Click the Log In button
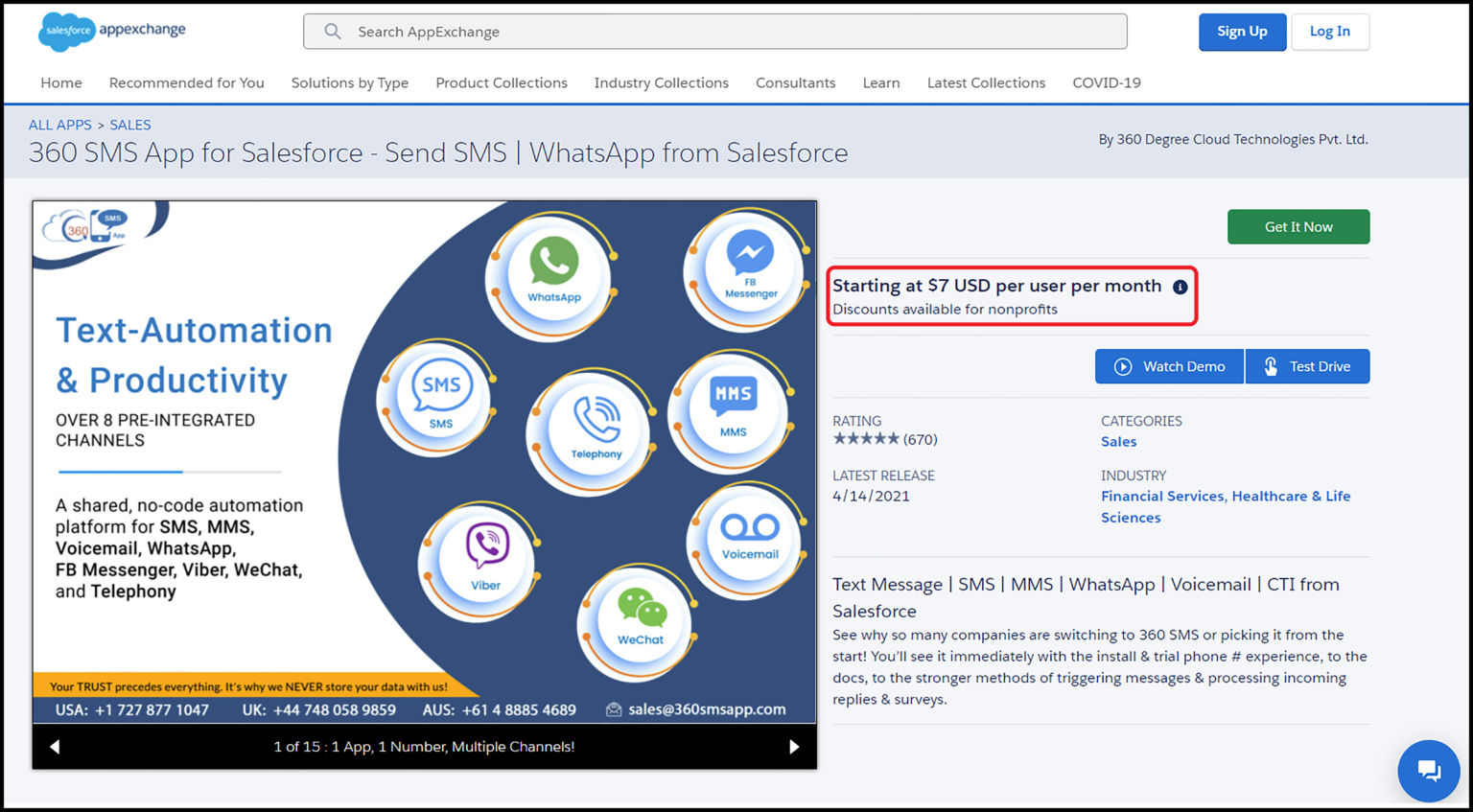The image size is (1473, 812). [1330, 32]
